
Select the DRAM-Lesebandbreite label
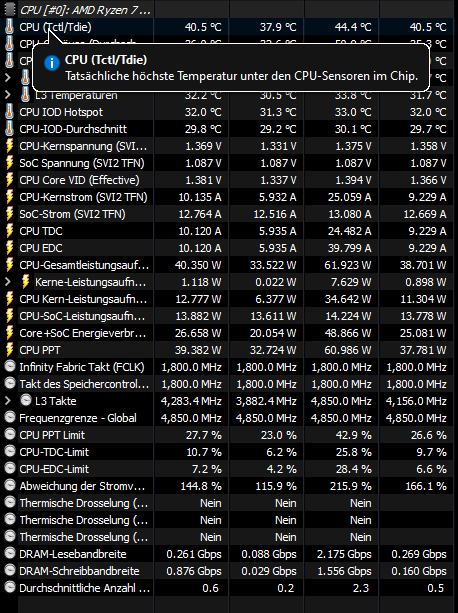(x=73, y=554)
